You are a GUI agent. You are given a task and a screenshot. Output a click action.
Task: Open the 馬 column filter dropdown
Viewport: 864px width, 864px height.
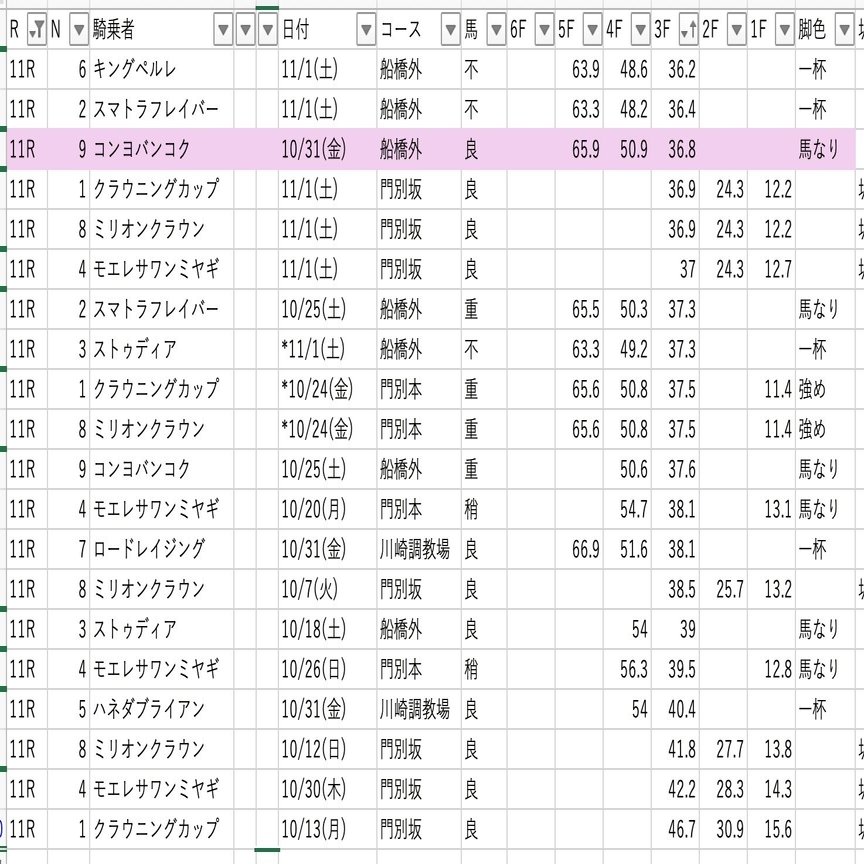click(496, 30)
